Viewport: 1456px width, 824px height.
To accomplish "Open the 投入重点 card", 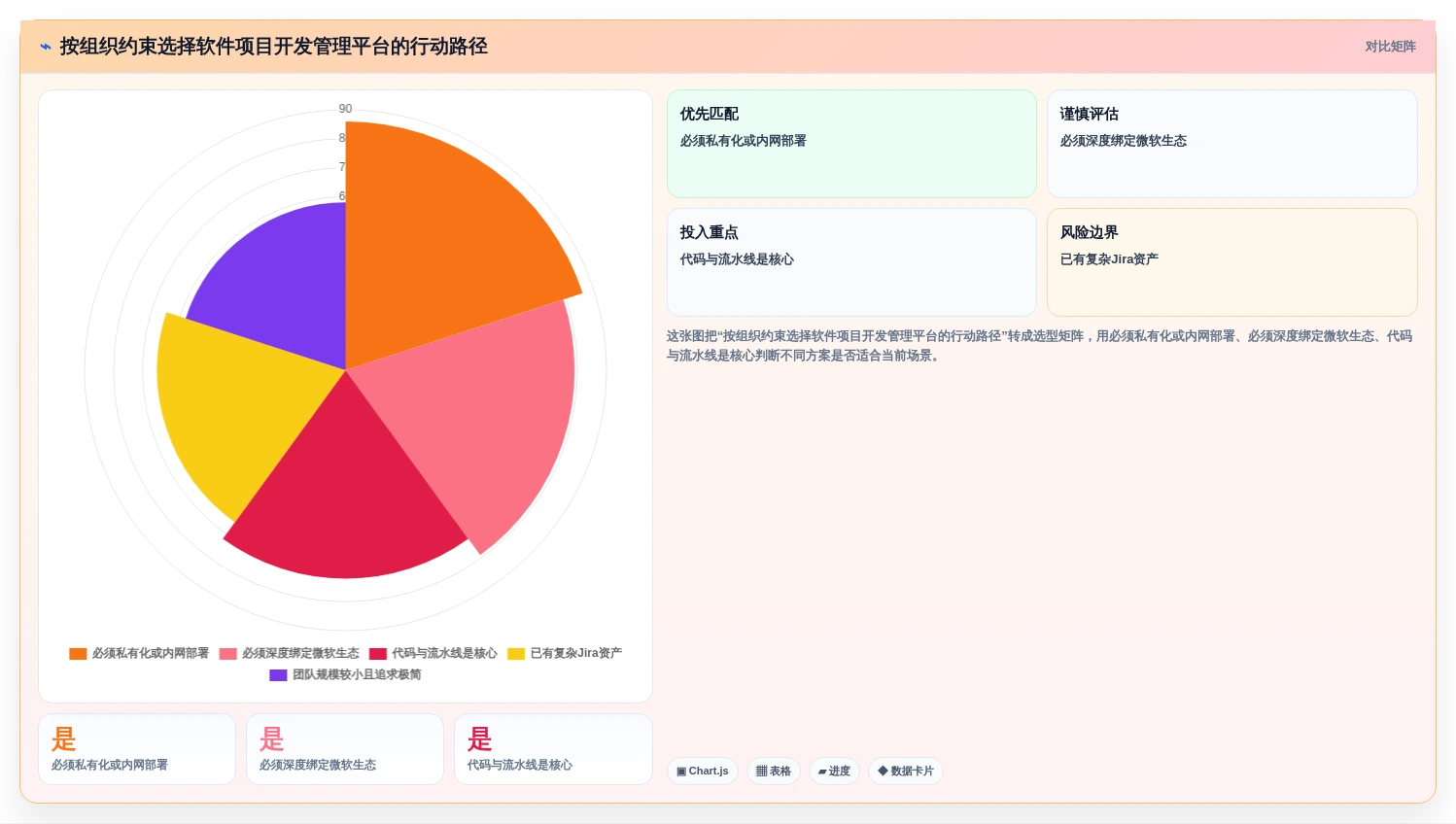I will 851,262.
